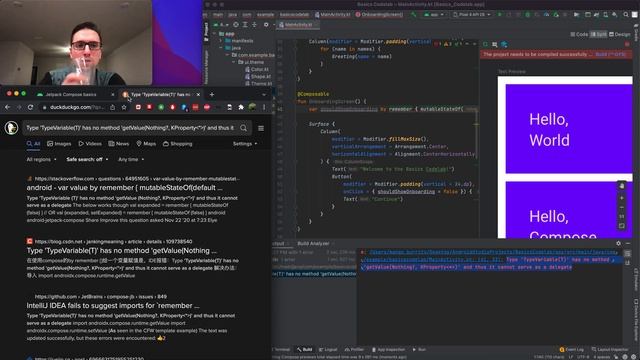Open the DuckDuckGo hamburger menu
Image resolution: width=640 pixels, height=360 pixels.
261,128
